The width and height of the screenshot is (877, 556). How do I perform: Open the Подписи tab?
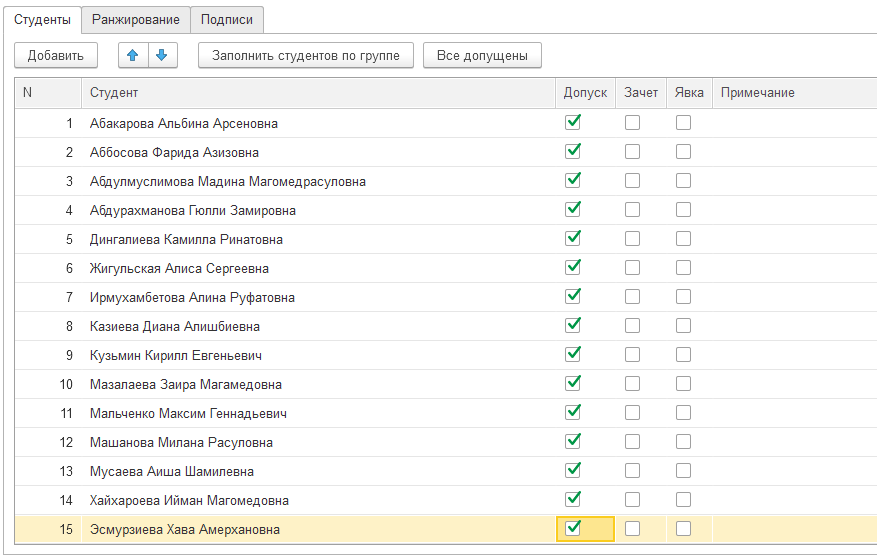coord(226,19)
